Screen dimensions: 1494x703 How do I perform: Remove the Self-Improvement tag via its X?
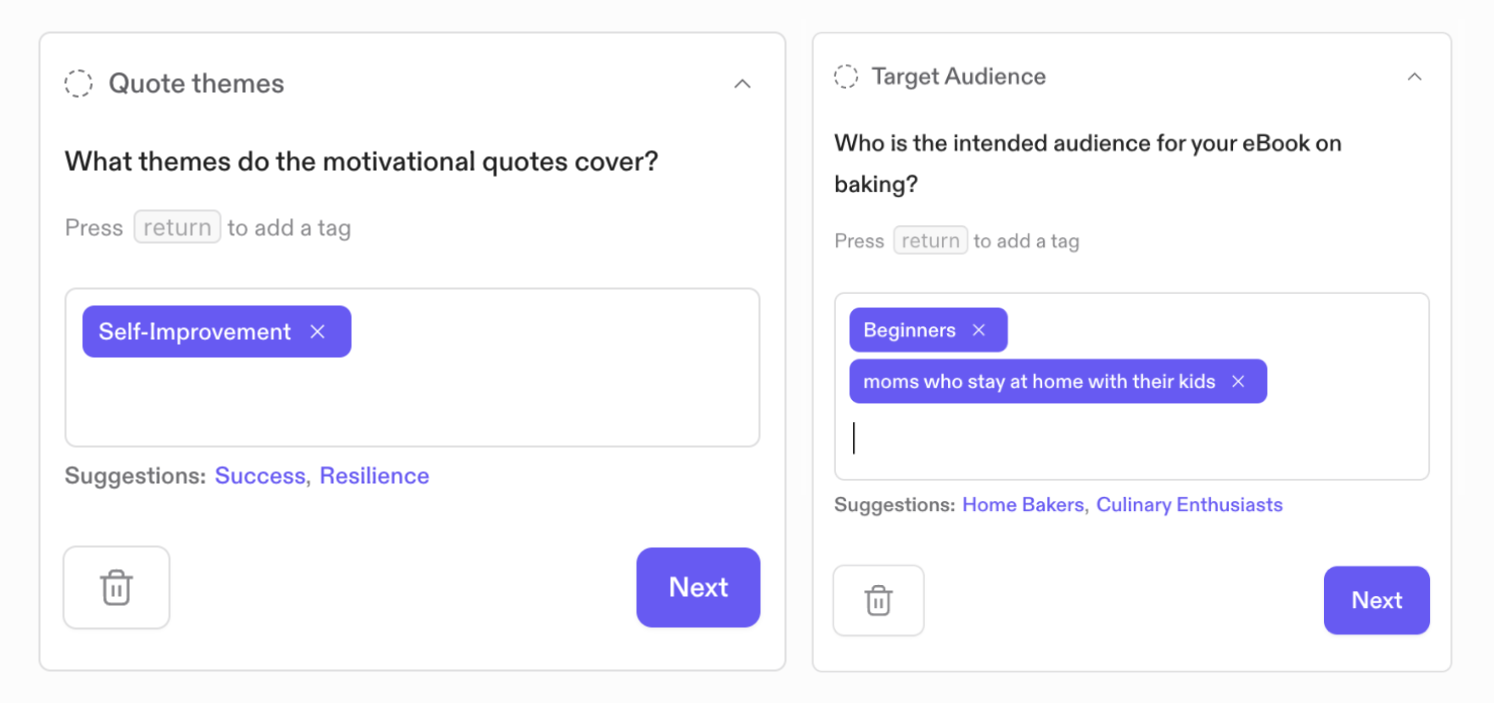tap(318, 332)
